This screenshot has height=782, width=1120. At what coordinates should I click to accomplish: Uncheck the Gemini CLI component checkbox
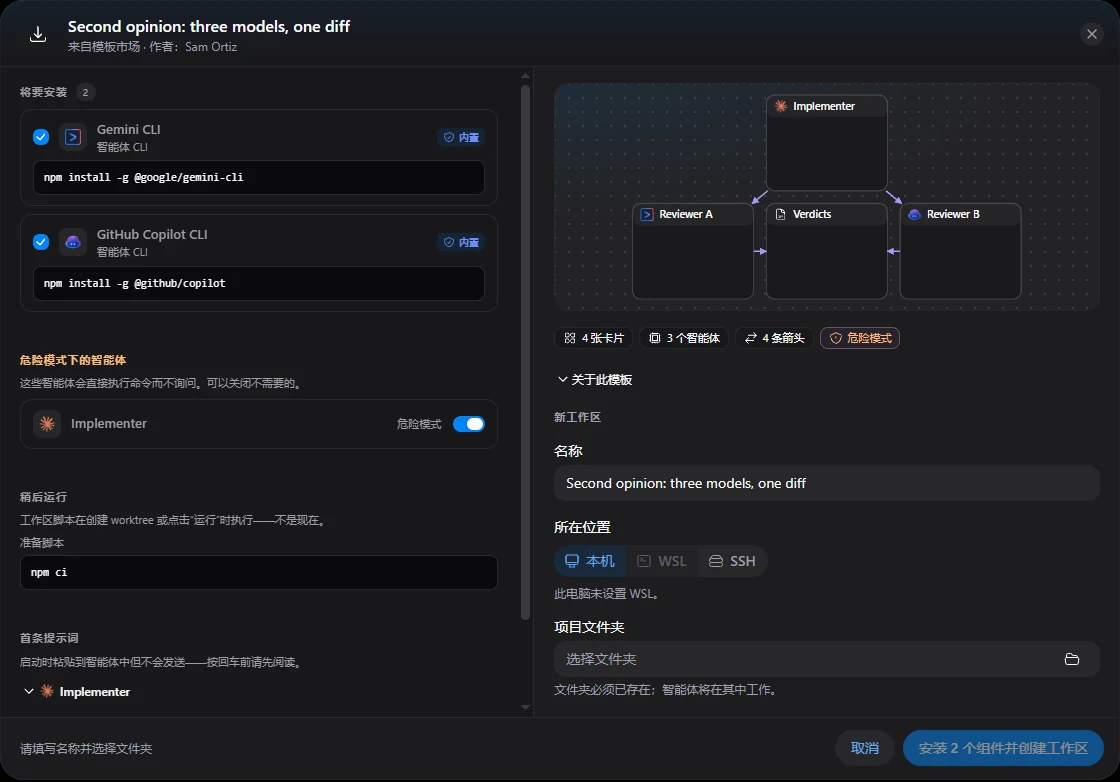(41, 136)
